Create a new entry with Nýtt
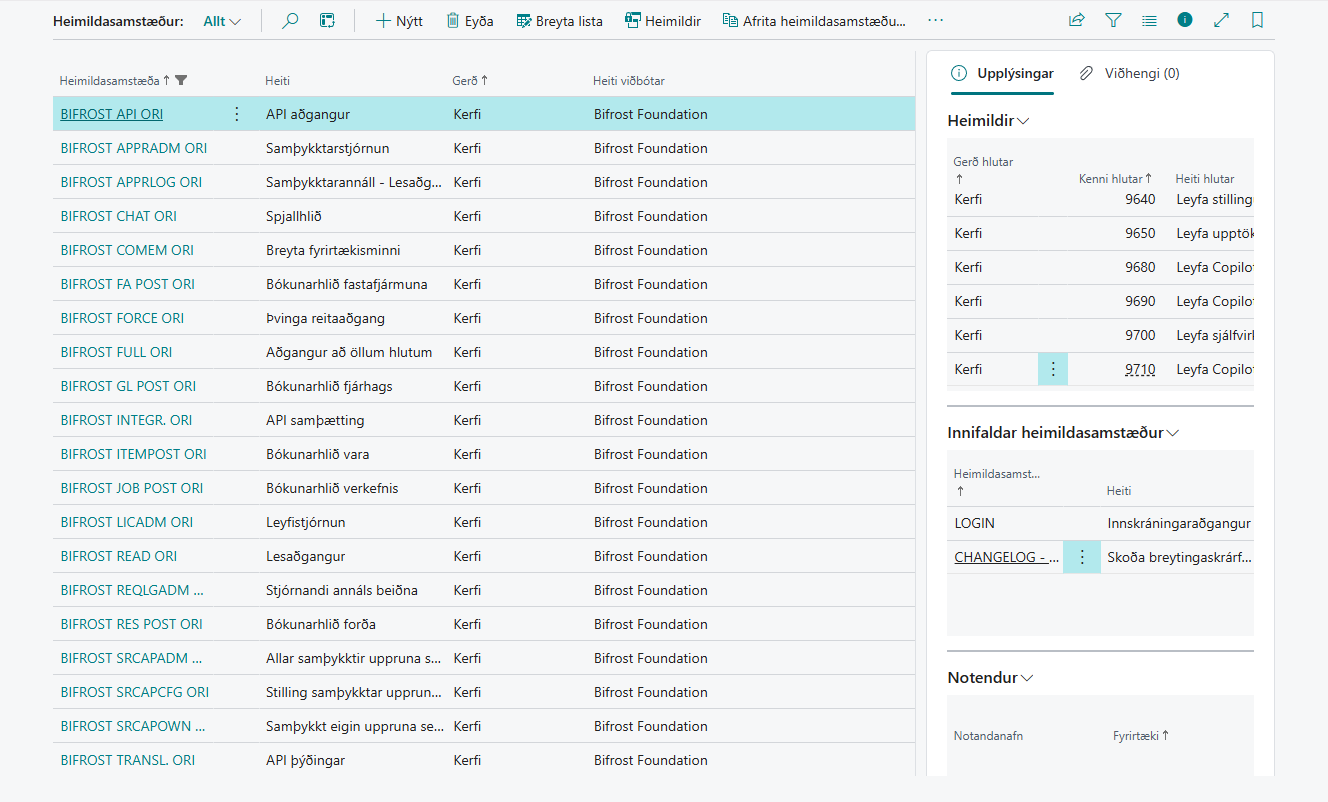Screen dimensions: 1328x802 coord(399,20)
